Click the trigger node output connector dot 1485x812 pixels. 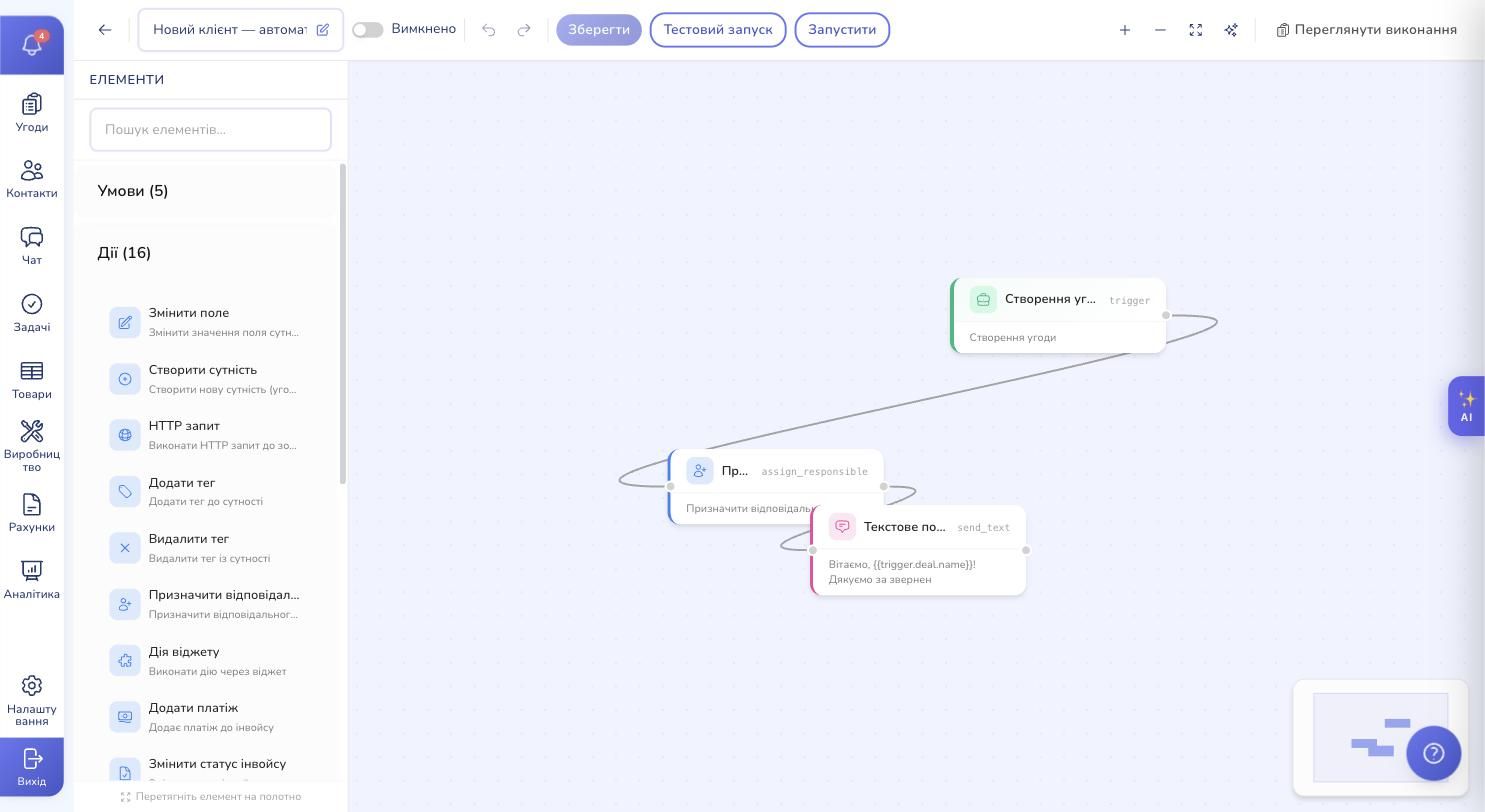[1166, 315]
